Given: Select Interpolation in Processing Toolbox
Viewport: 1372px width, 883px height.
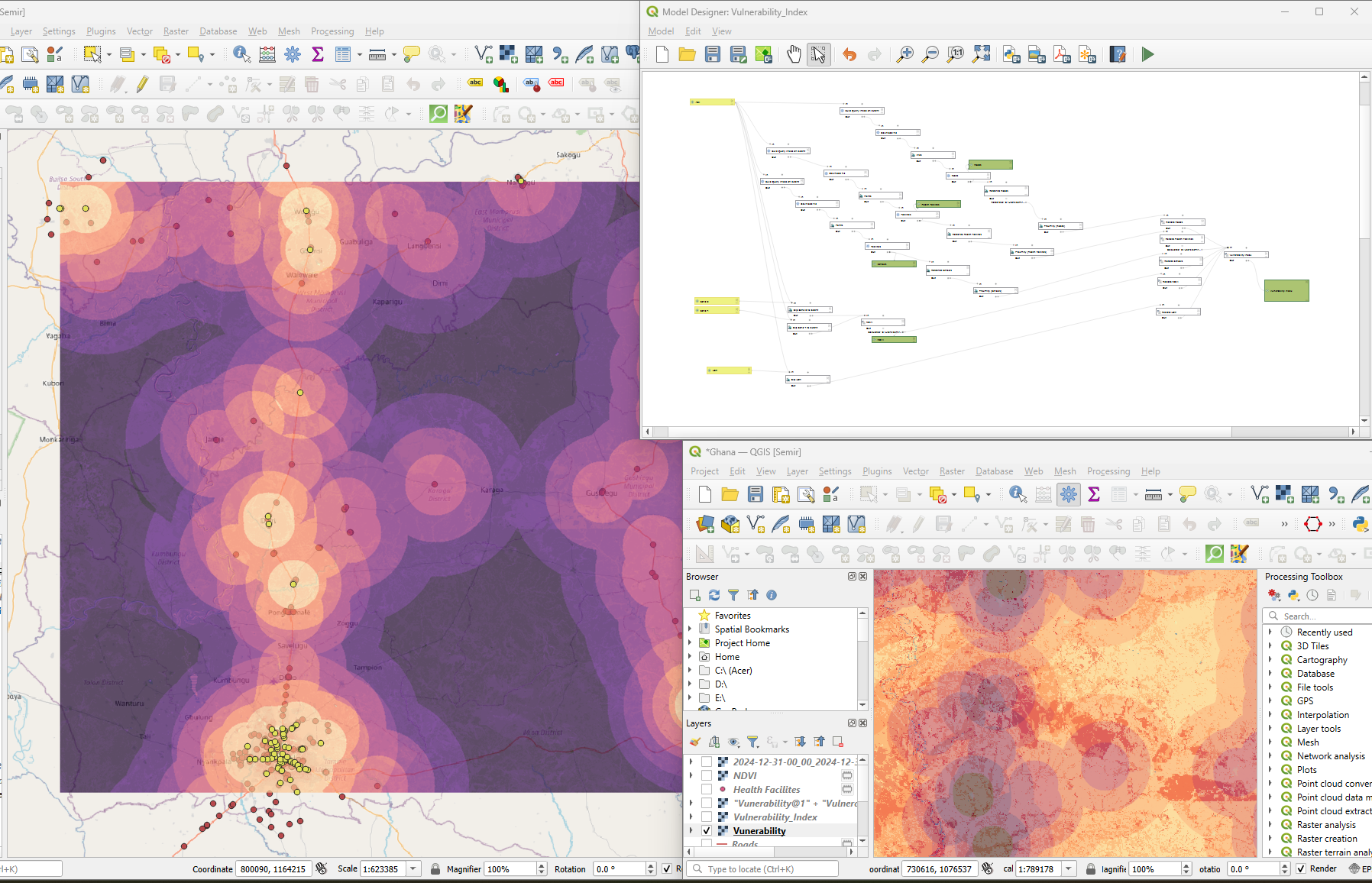Looking at the screenshot, I should click(1322, 714).
